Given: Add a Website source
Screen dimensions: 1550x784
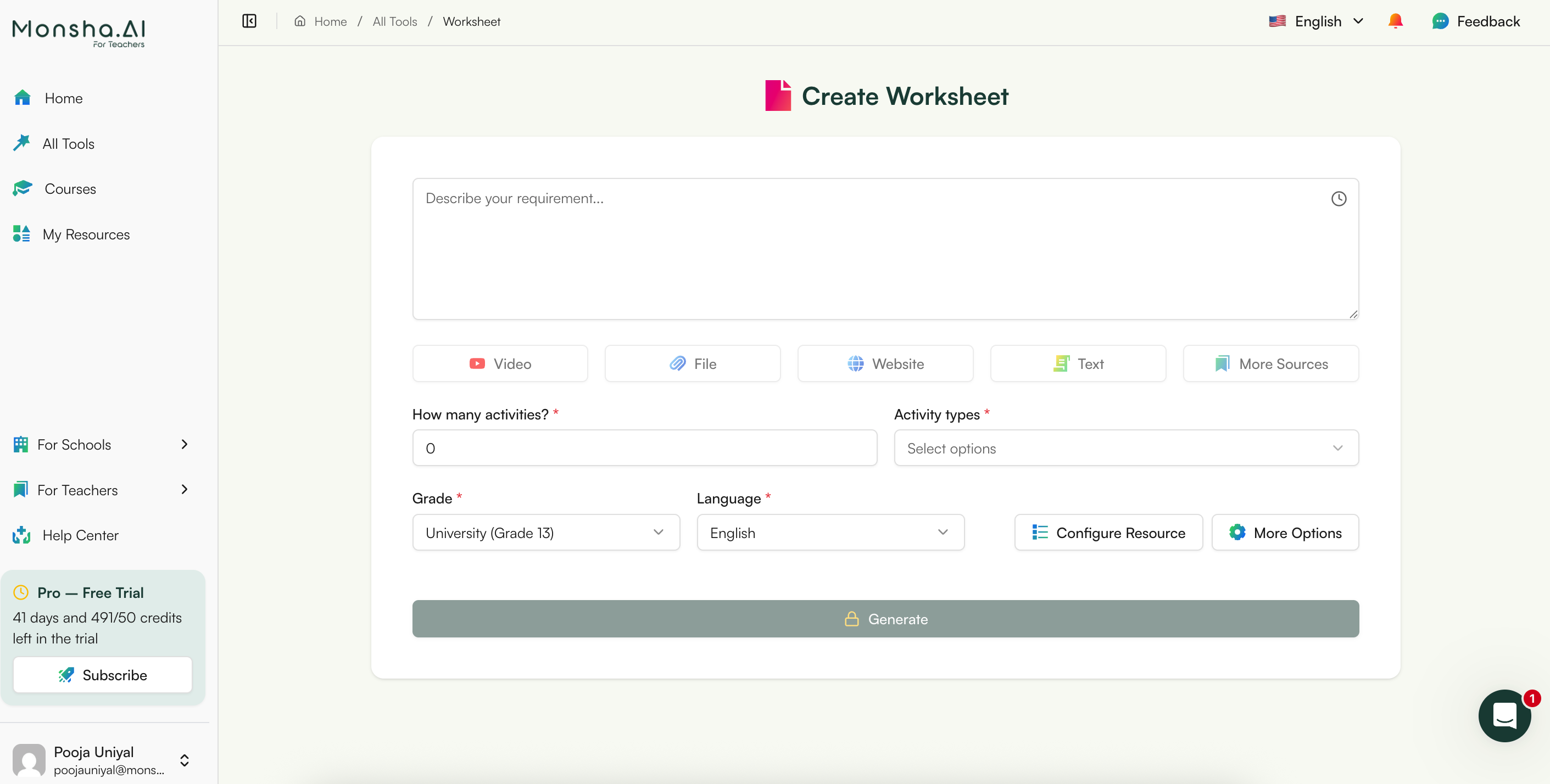Looking at the screenshot, I should point(885,363).
